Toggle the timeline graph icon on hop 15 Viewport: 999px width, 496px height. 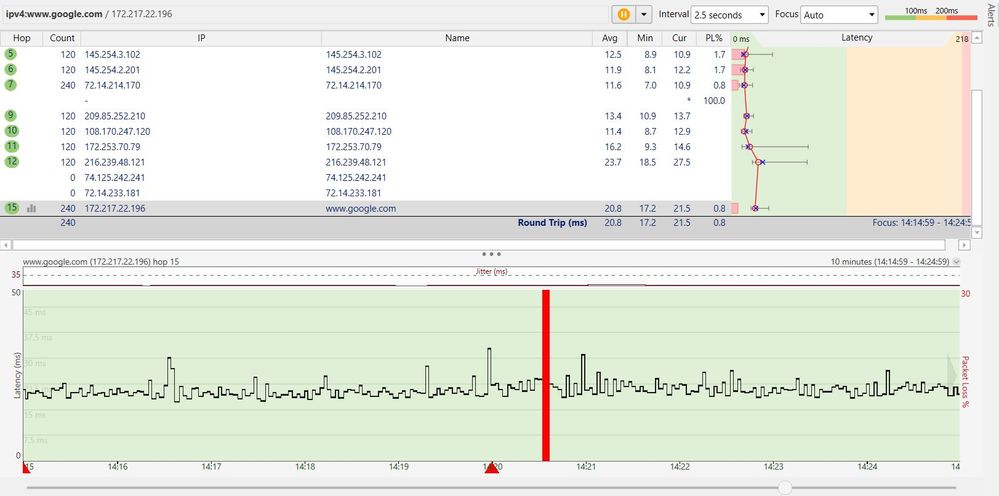[x=31, y=208]
